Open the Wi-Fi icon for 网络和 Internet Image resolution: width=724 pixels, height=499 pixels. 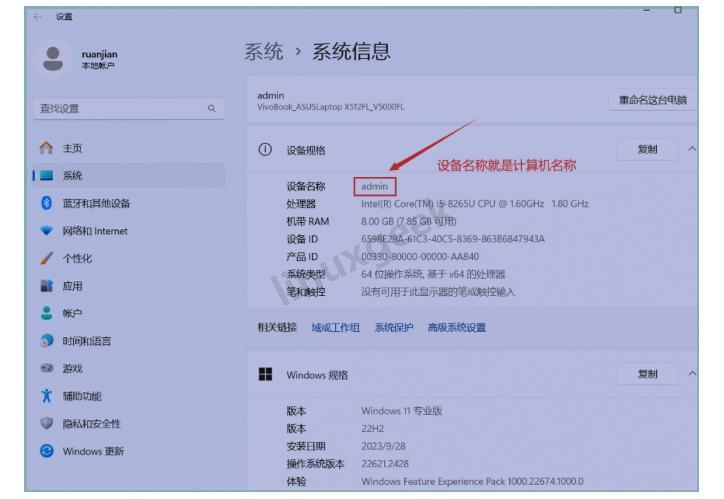46,230
